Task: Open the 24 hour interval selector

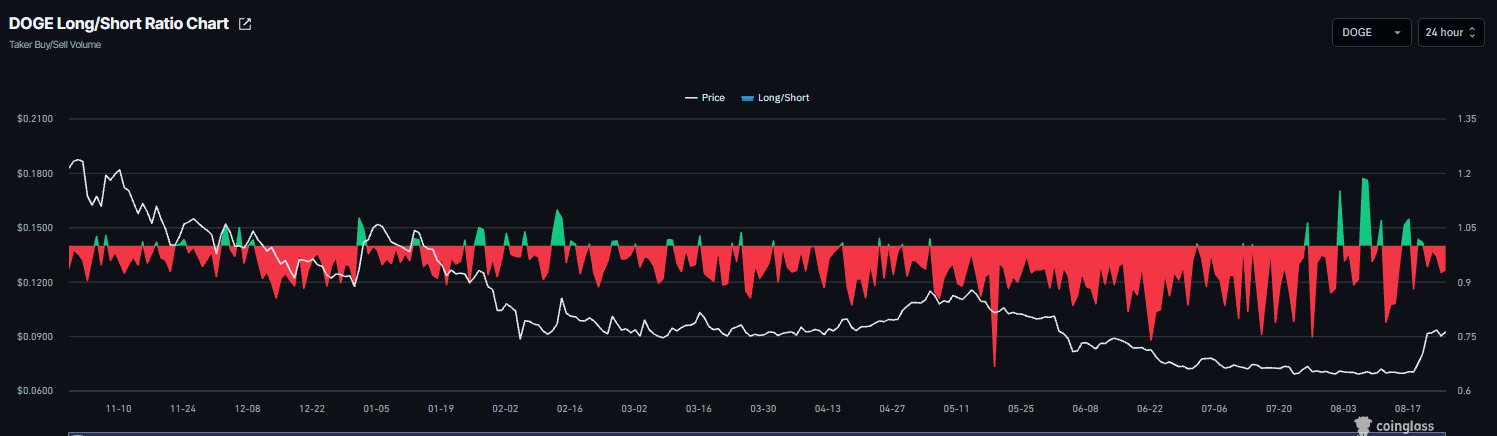Action: pyautogui.click(x=1450, y=32)
